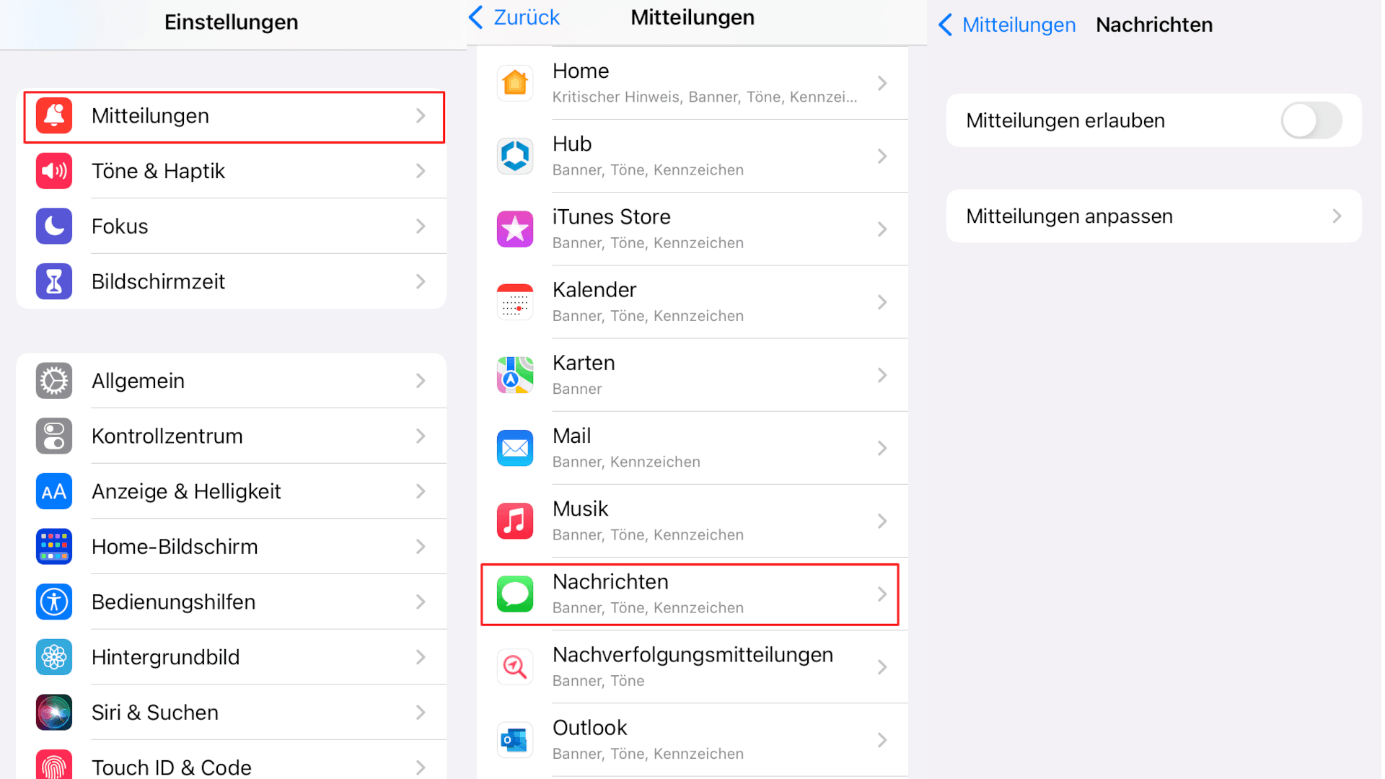Open the Töne & Haptik speaker icon
Viewport: 1385px width, 779px height.
pos(54,171)
